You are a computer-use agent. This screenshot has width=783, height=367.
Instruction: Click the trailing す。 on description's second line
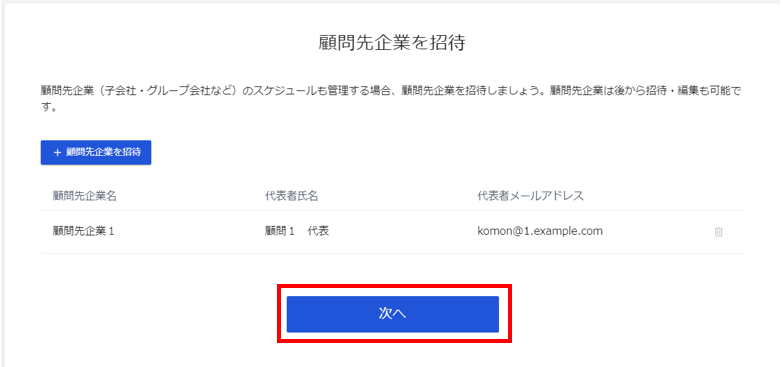(x=48, y=108)
